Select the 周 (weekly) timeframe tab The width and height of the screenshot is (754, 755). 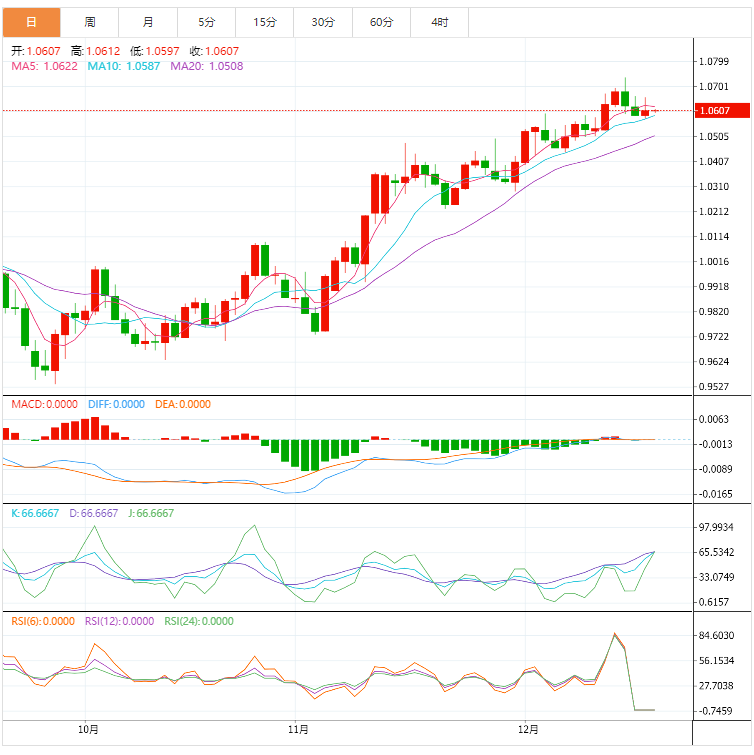click(x=90, y=22)
